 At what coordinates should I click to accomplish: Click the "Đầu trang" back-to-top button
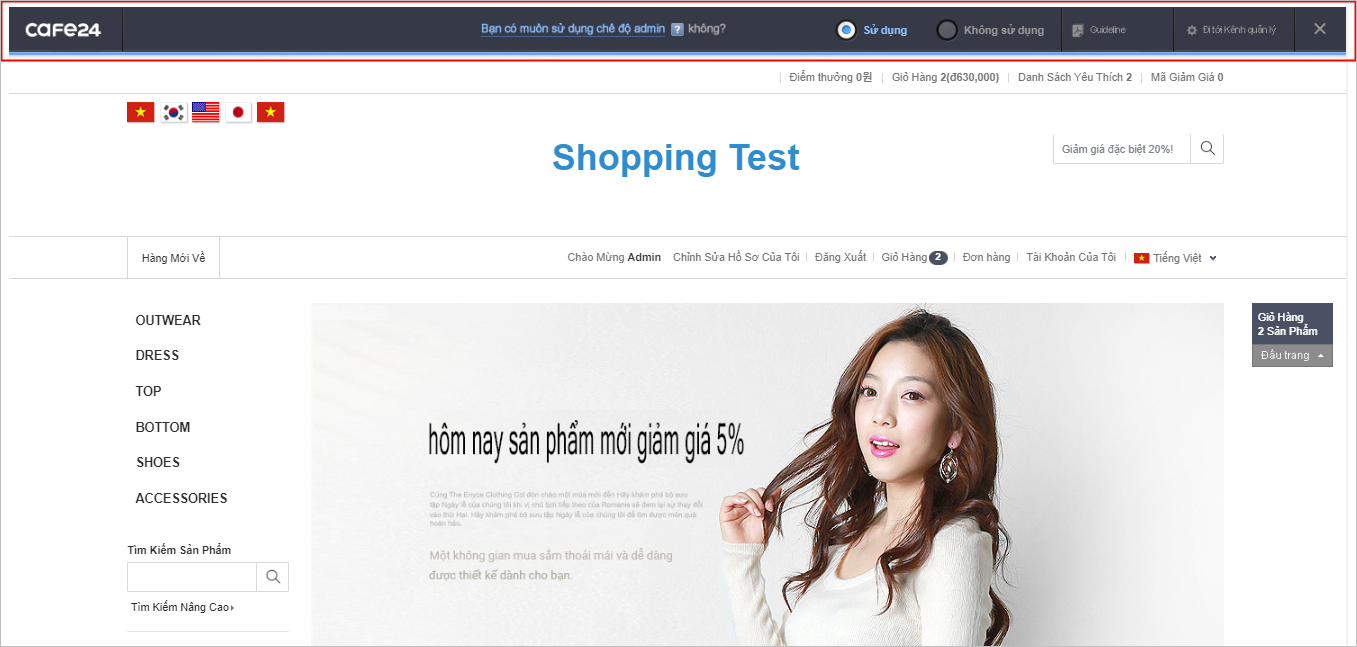pos(1291,356)
